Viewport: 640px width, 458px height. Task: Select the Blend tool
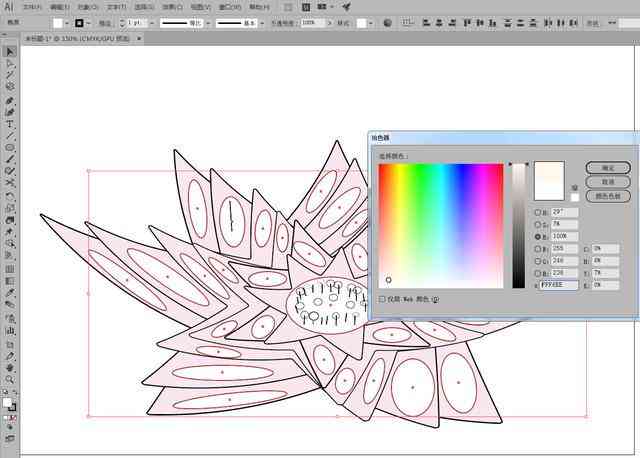(10, 305)
